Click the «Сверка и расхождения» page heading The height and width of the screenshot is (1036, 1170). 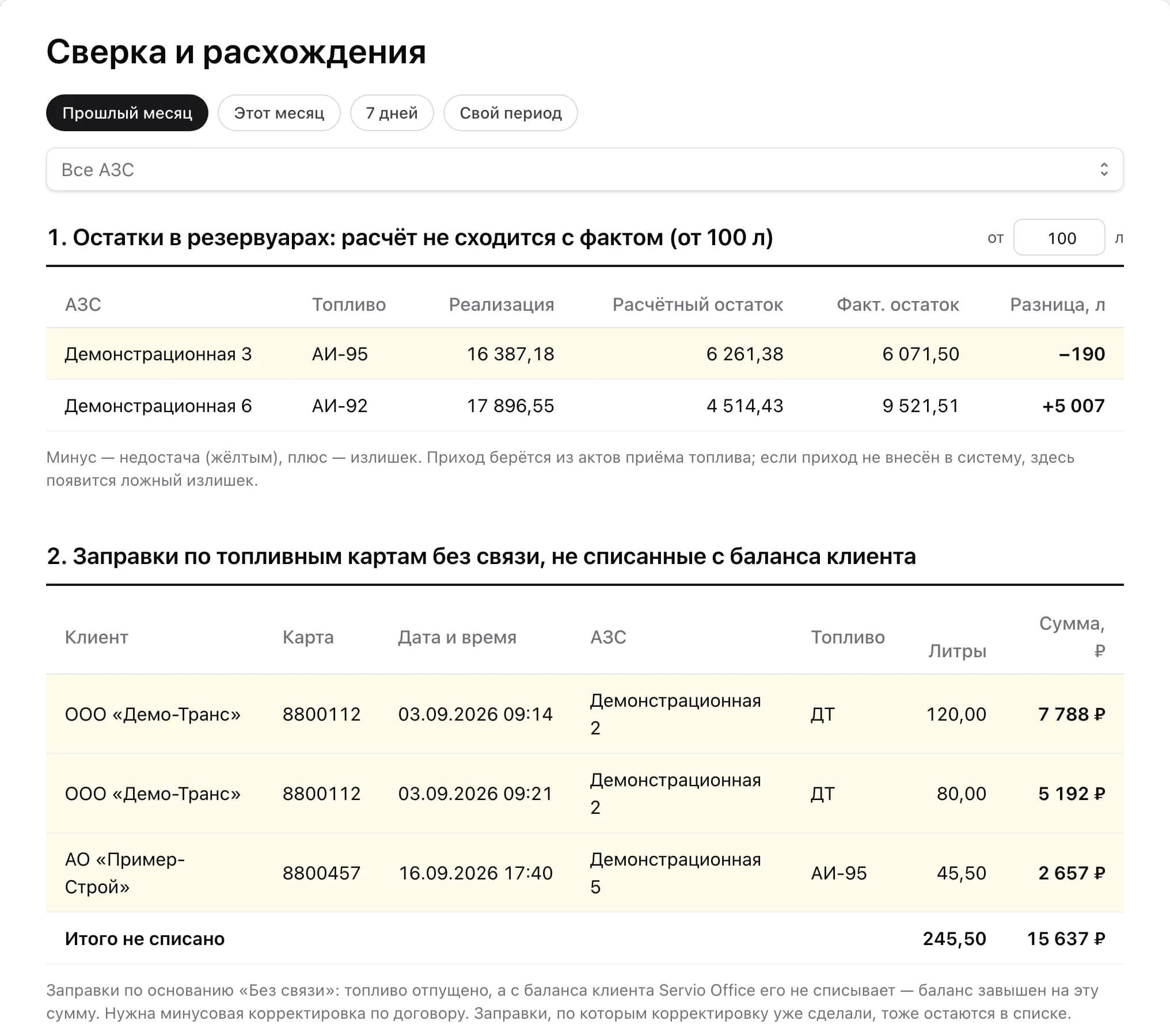click(236, 52)
